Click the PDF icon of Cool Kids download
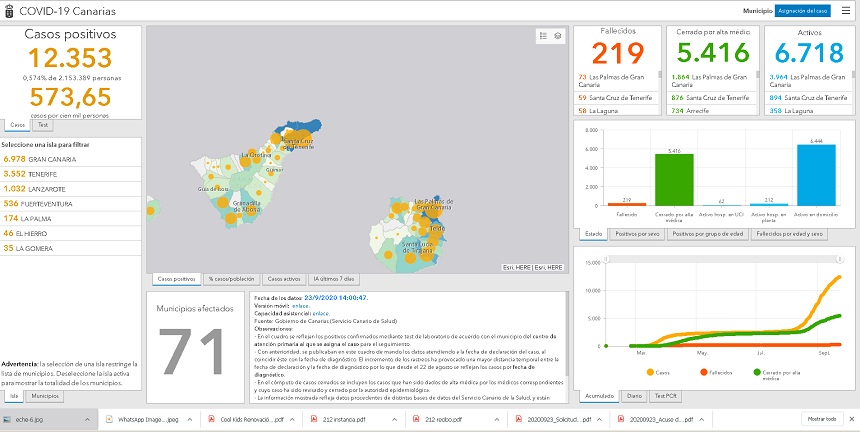860x432 pixels. click(213, 419)
